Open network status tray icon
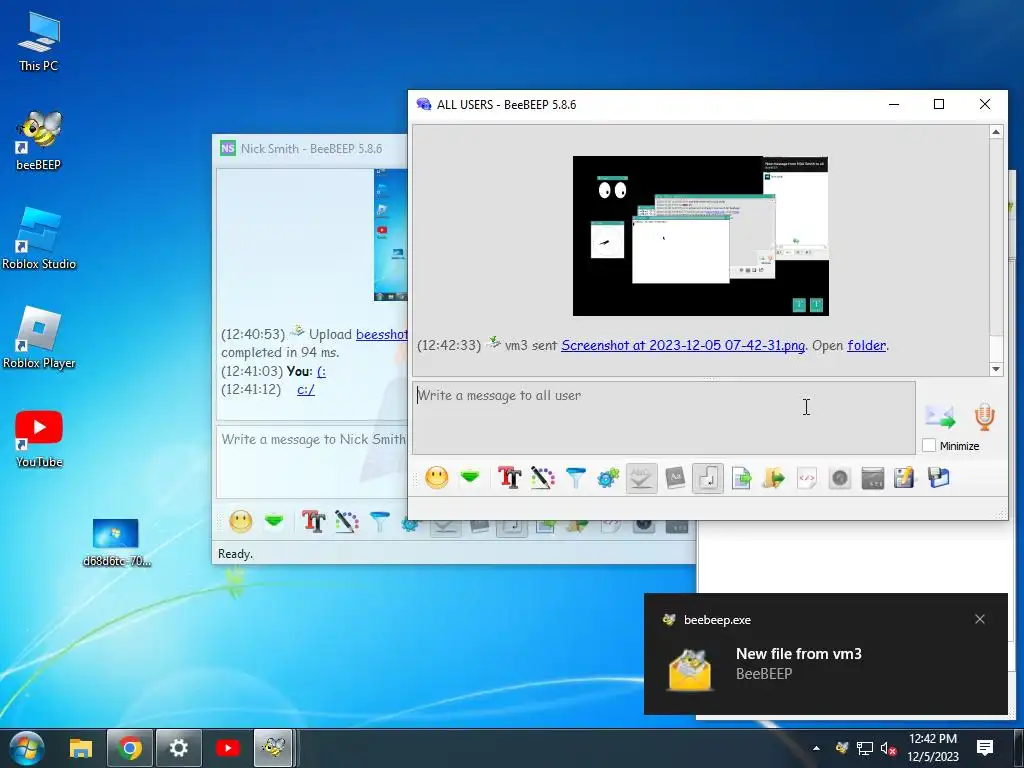The height and width of the screenshot is (768, 1024). (865, 748)
